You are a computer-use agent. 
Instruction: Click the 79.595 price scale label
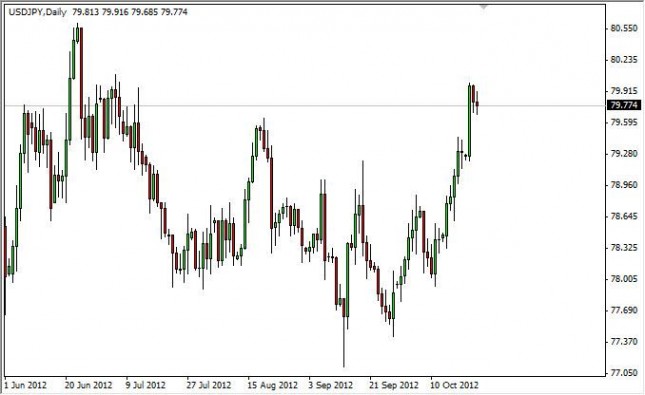coord(624,123)
